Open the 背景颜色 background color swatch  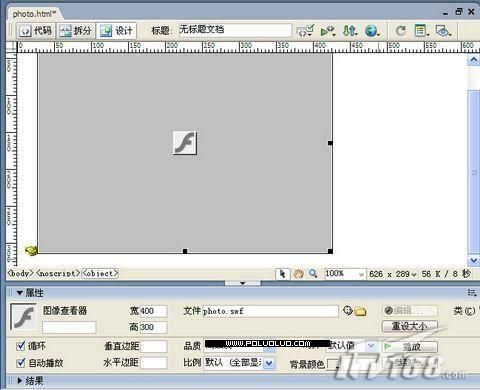(x=333, y=364)
